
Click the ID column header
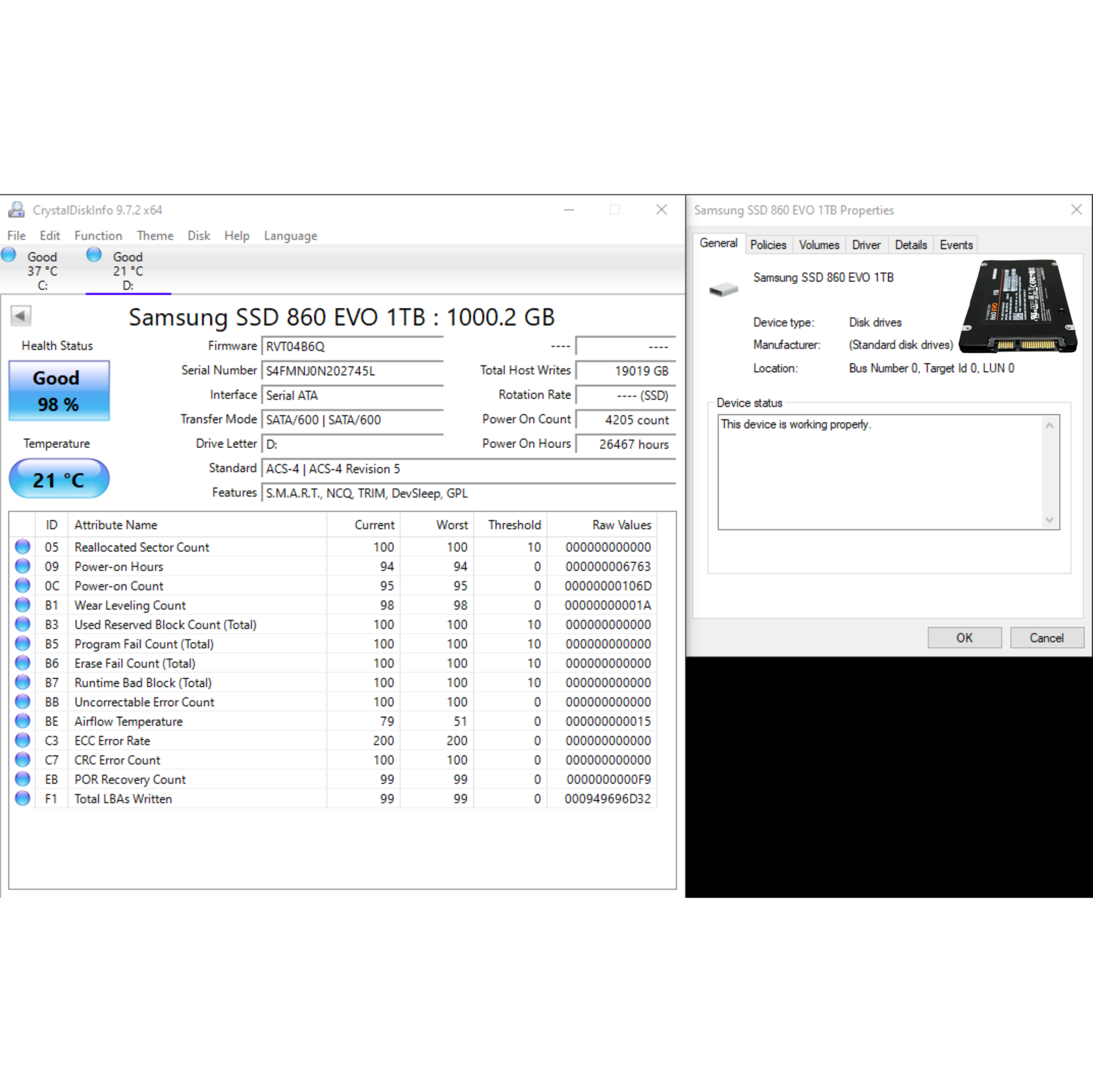tap(52, 525)
